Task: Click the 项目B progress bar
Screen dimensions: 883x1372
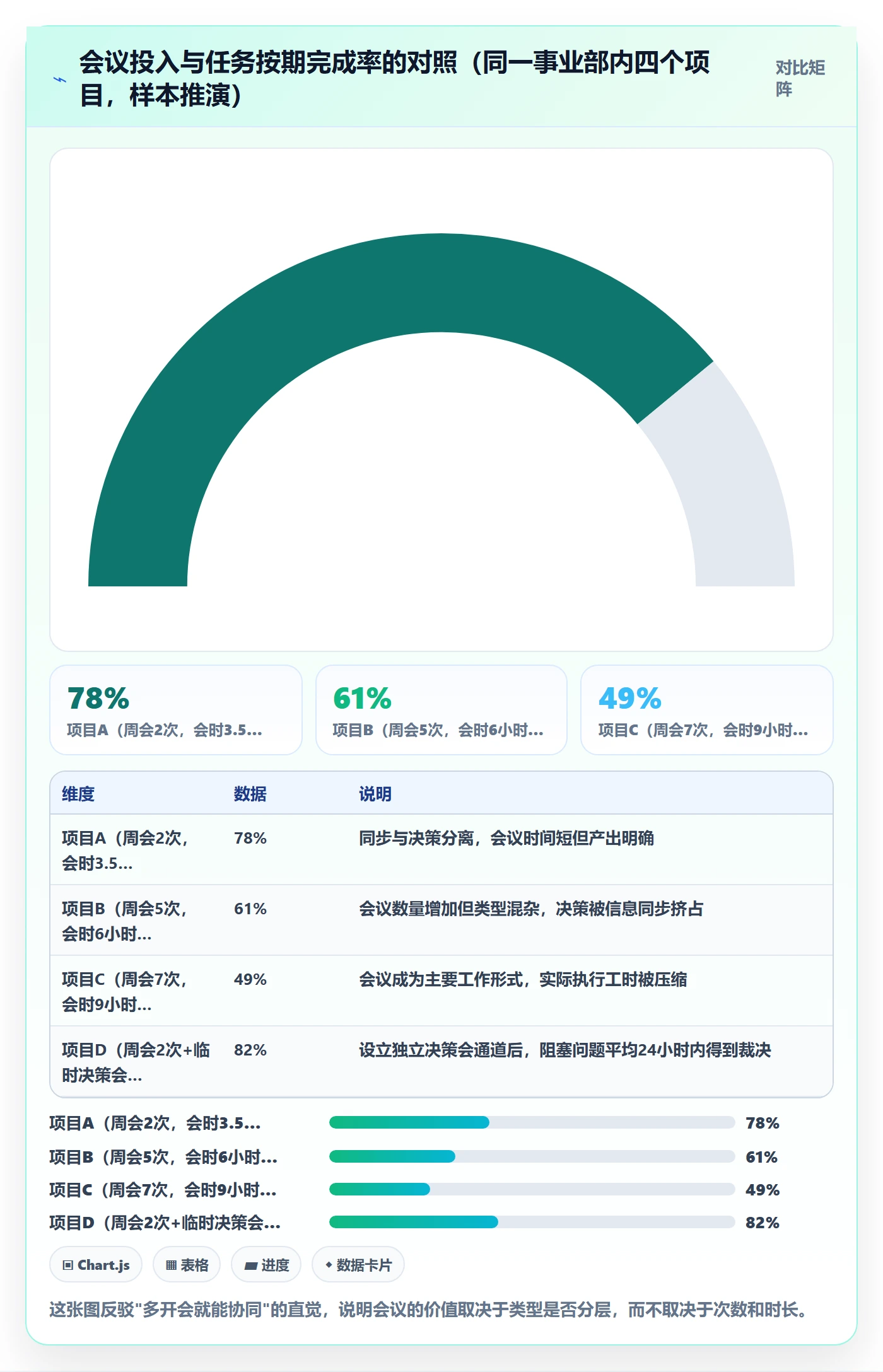Action: 532,1156
